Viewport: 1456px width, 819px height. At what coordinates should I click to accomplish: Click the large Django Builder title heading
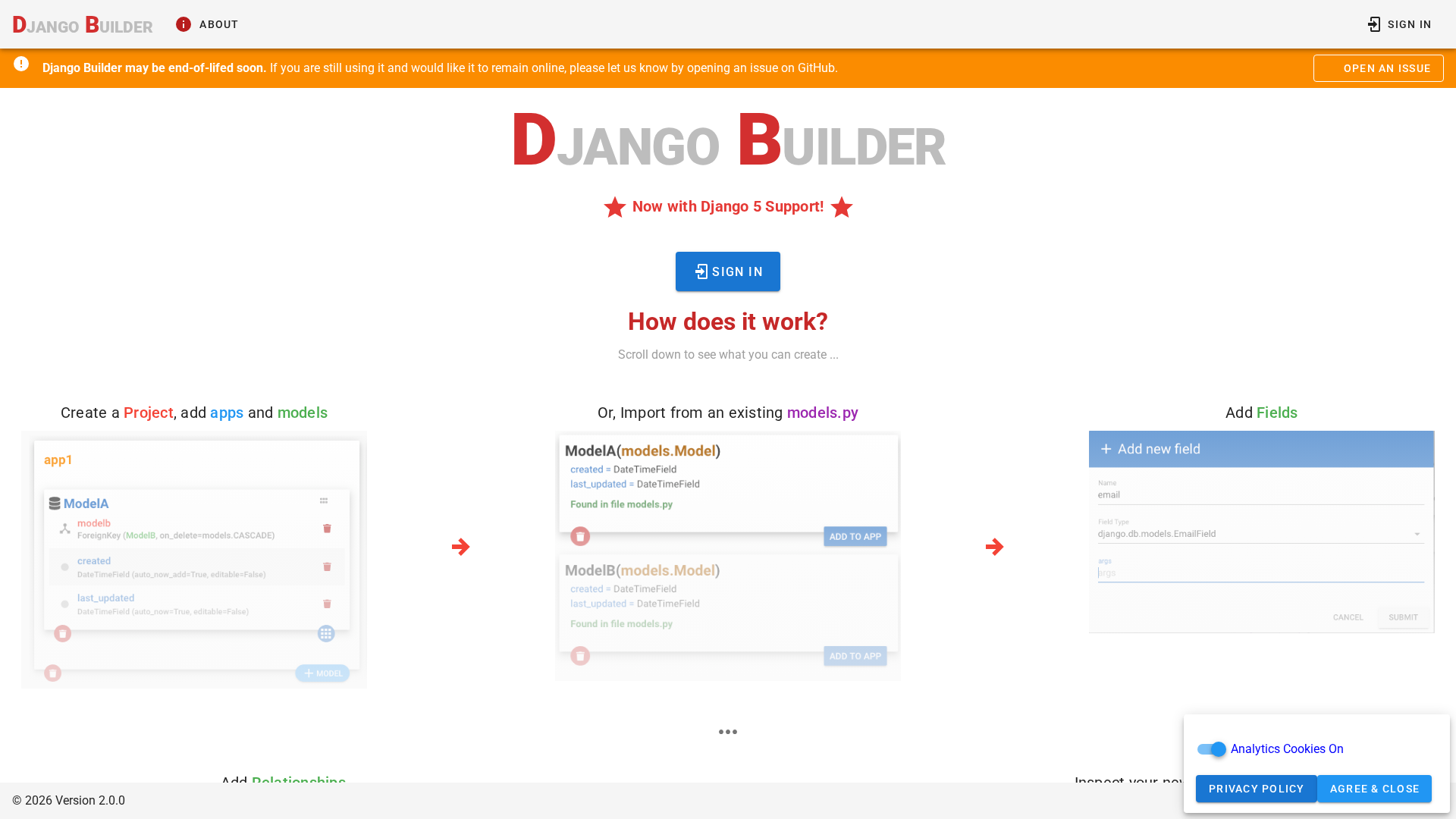point(728,140)
